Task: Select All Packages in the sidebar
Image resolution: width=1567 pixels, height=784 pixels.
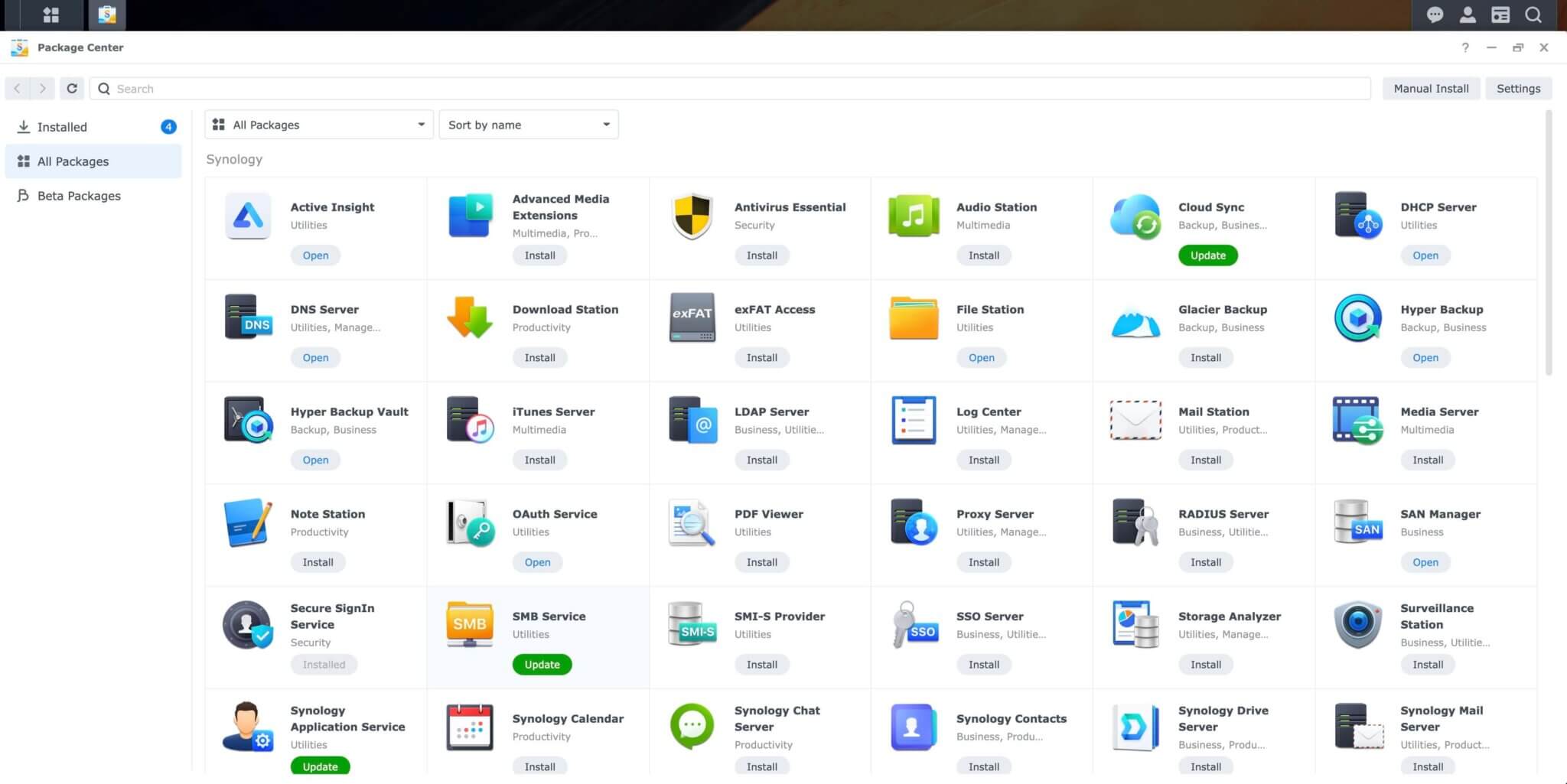Action: (93, 161)
